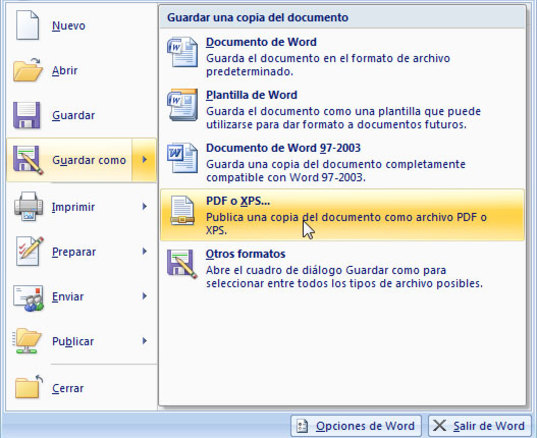537x438 pixels.
Task: Expand the Enviar submenu arrow
Action: click(145, 296)
